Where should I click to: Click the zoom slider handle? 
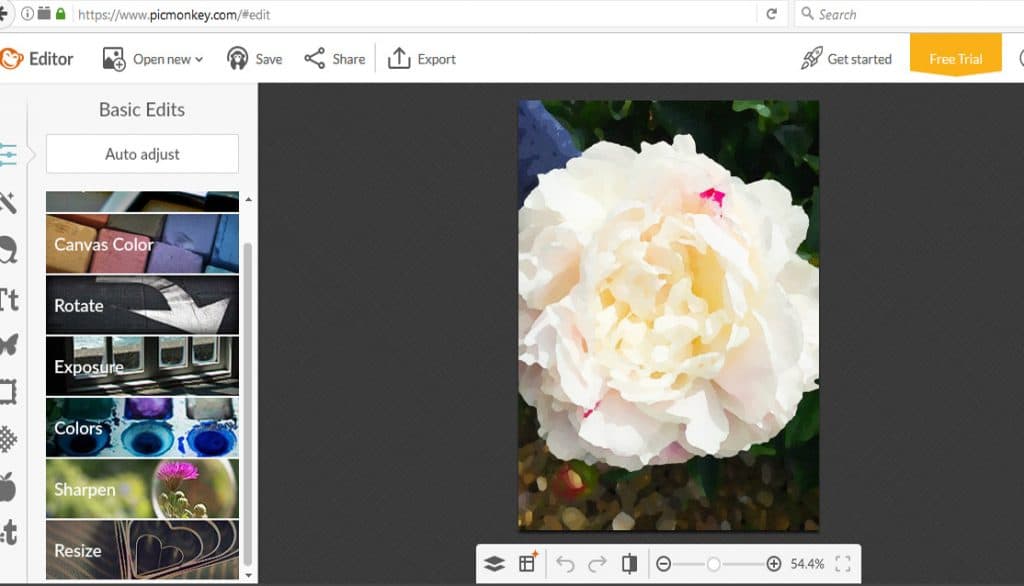click(713, 564)
